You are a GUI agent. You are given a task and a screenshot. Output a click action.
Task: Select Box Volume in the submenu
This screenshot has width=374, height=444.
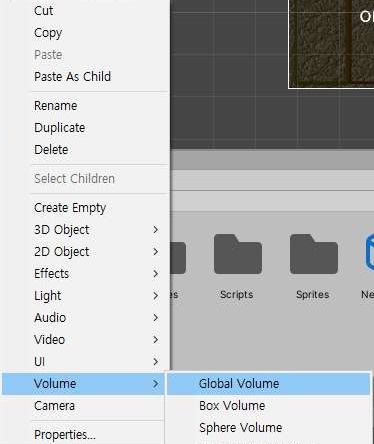pyautogui.click(x=268, y=406)
